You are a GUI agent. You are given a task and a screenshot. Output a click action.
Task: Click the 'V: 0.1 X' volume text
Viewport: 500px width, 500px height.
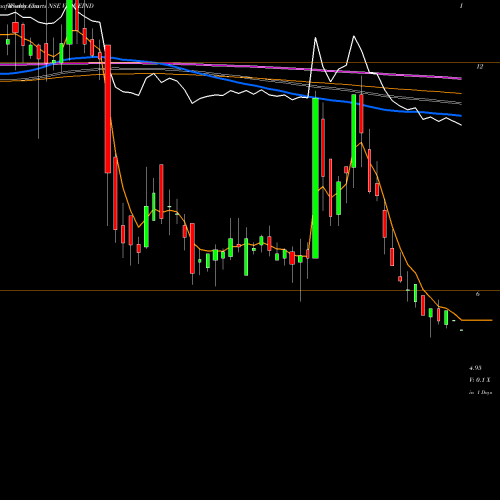(x=480, y=380)
